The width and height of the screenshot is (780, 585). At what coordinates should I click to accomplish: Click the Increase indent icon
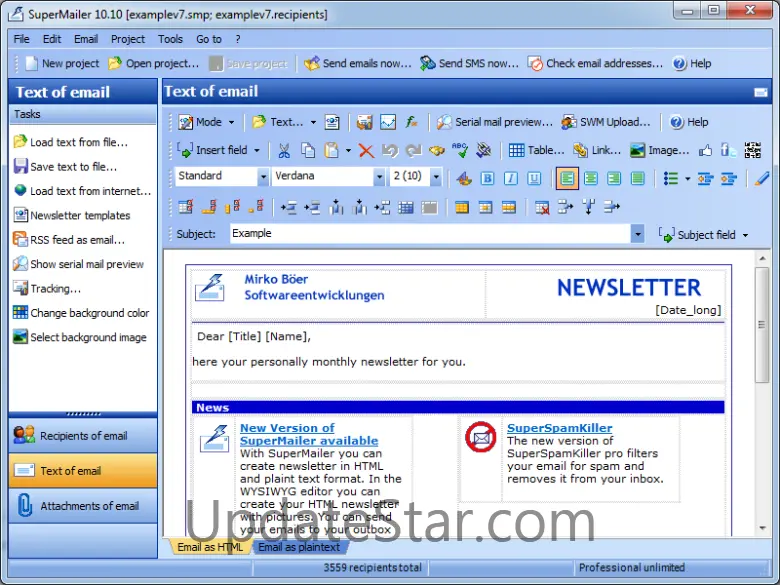[729, 179]
